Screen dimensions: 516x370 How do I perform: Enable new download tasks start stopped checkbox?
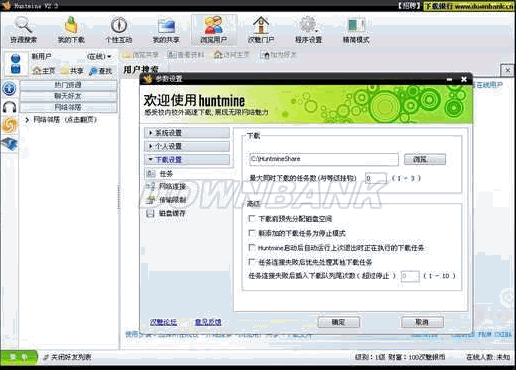pyautogui.click(x=252, y=233)
